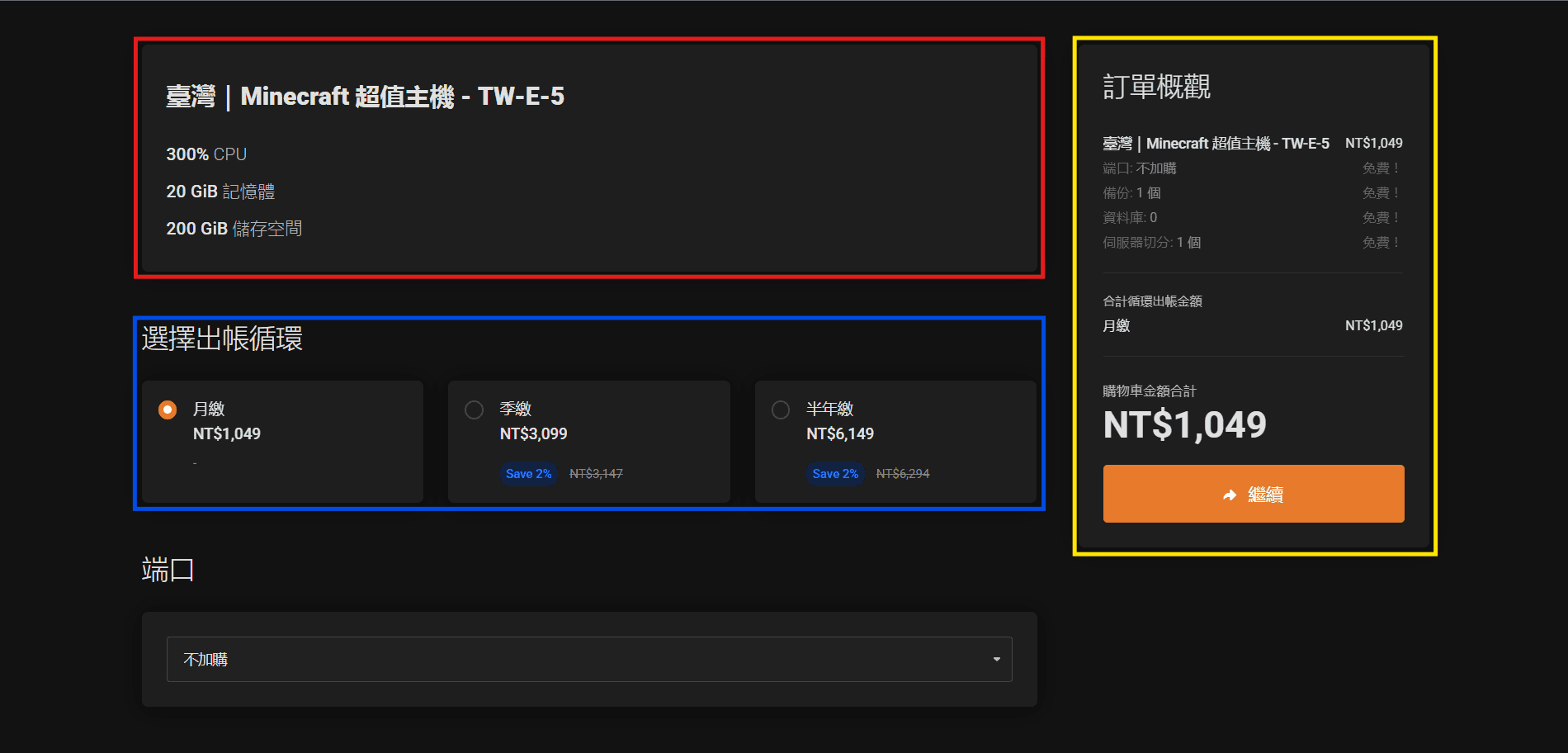This screenshot has width=1568, height=753.
Task: Click the "備份: 1 個" order summary line
Action: pyautogui.click(x=1132, y=193)
